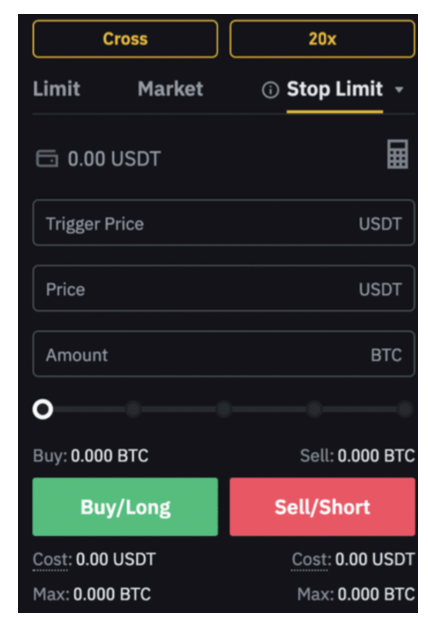Set amount slider to the 100% mark
Screen dimensions: 428x622
pyautogui.click(x=405, y=409)
